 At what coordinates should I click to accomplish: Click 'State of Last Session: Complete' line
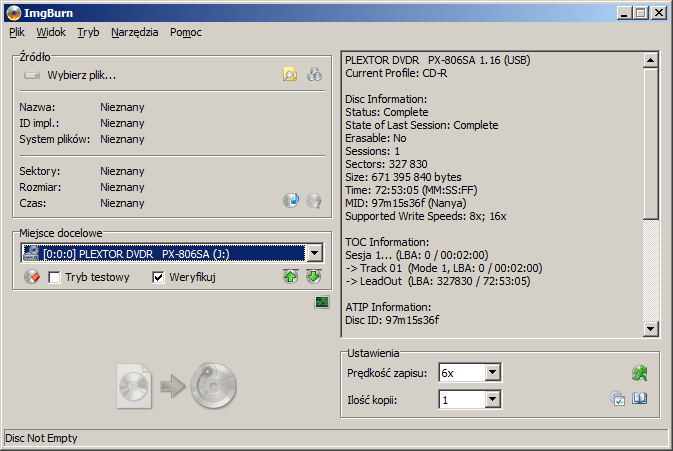click(x=422, y=125)
